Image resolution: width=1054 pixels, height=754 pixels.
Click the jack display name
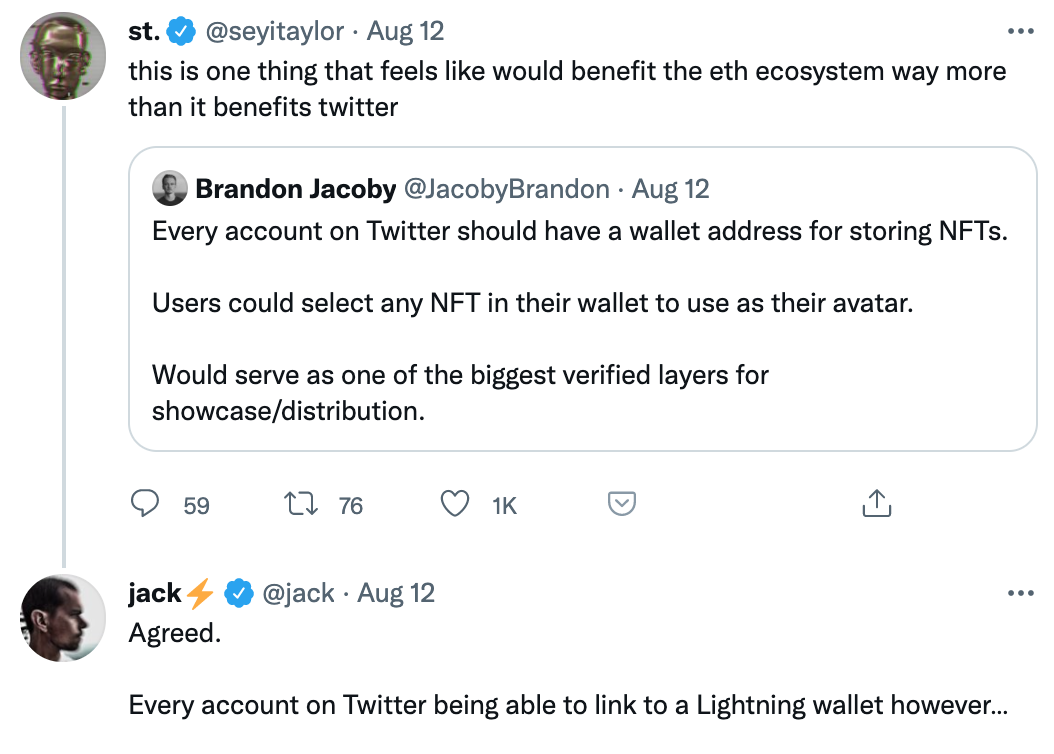point(155,593)
